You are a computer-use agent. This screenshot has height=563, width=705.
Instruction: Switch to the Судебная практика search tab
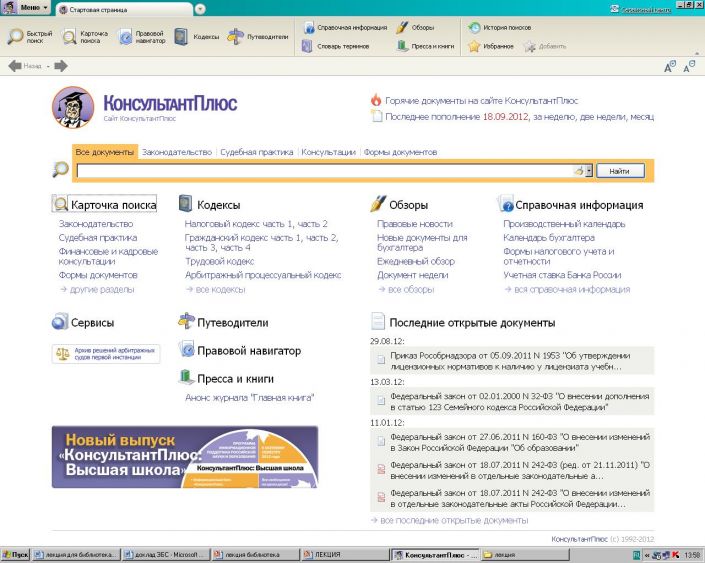[256, 152]
